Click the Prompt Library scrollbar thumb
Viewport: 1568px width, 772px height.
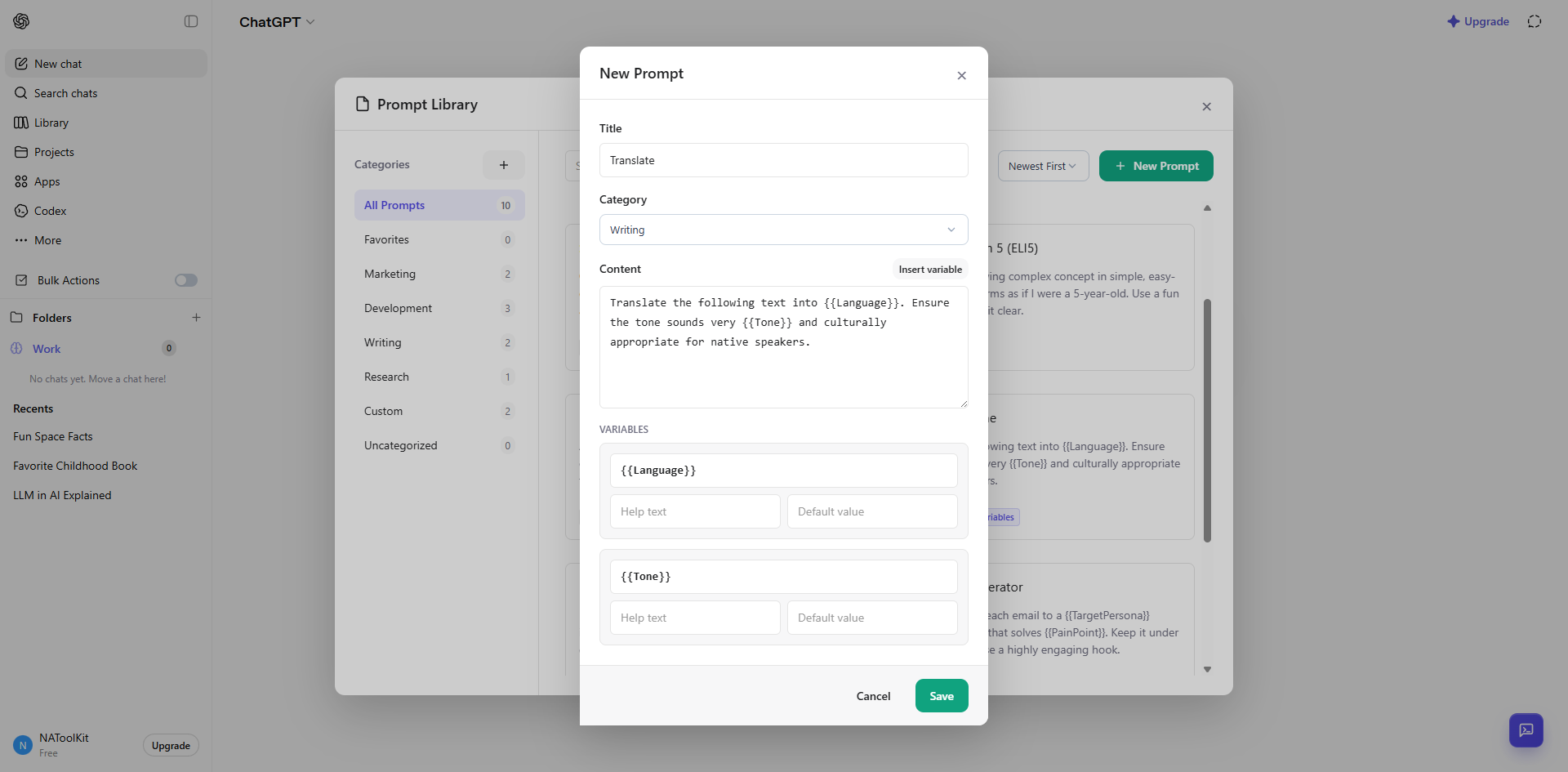tap(1207, 421)
